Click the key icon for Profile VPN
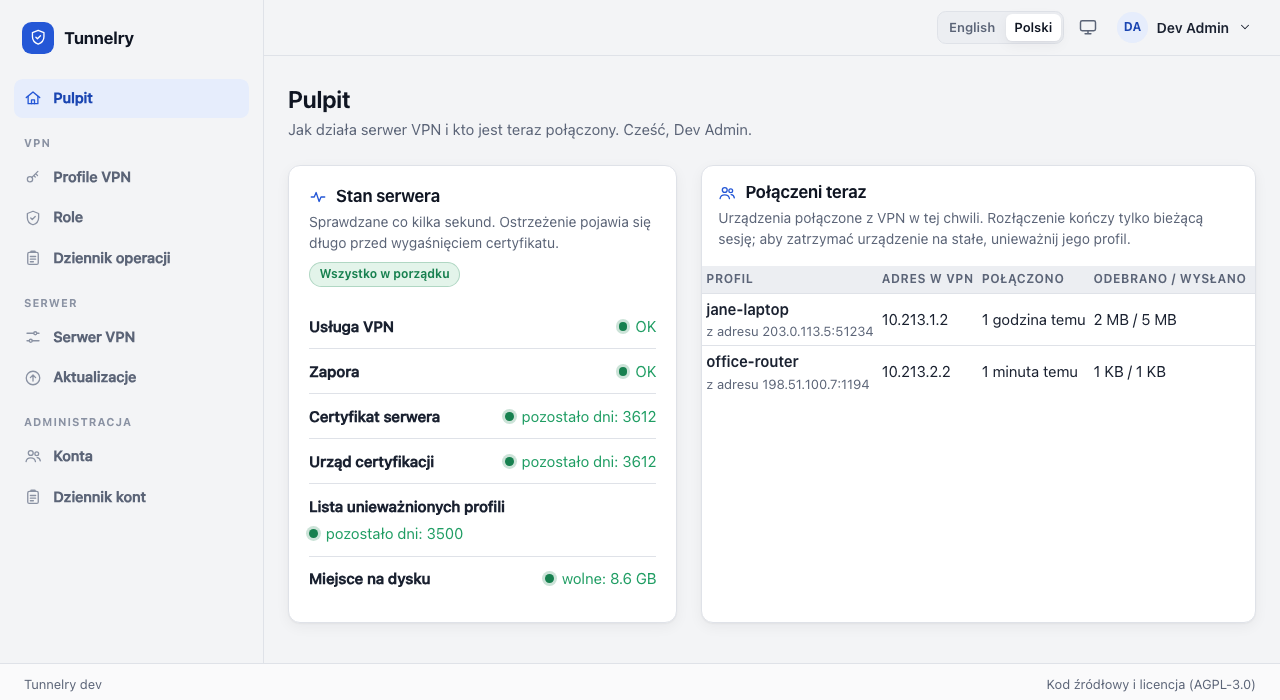This screenshot has height=700, width=1280. (x=33, y=177)
